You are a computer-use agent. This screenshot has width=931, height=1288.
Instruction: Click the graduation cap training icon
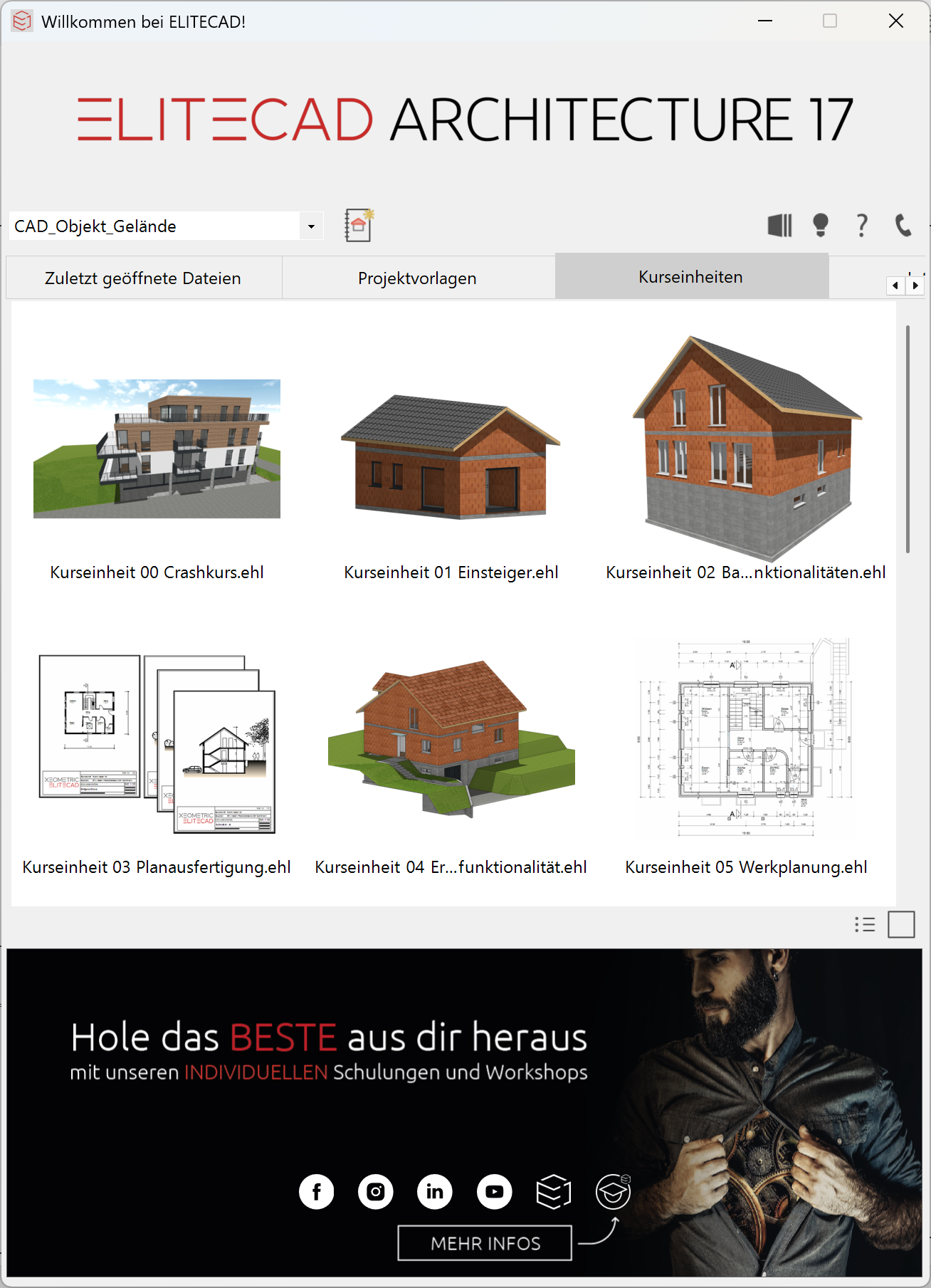tap(614, 1191)
